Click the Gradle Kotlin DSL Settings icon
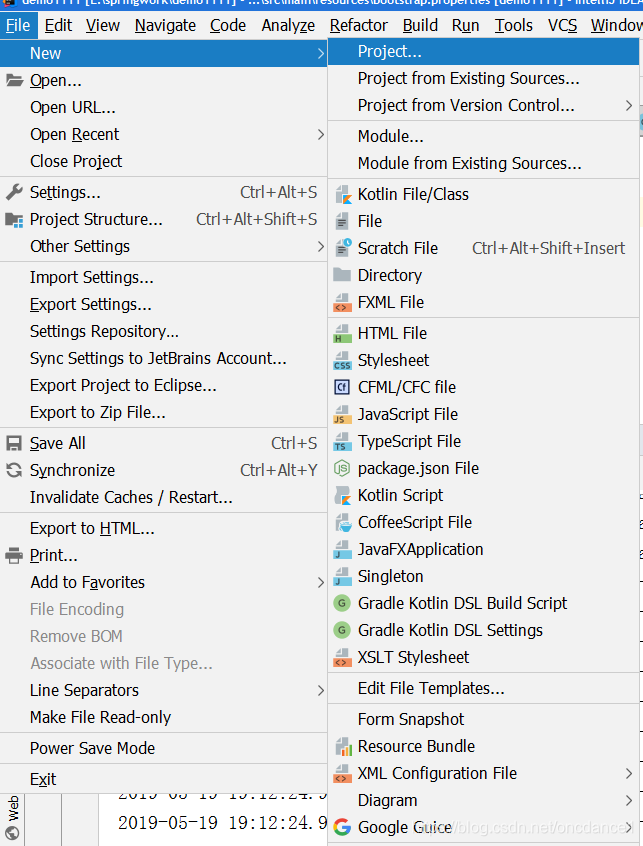This screenshot has height=846, width=643. [341, 630]
